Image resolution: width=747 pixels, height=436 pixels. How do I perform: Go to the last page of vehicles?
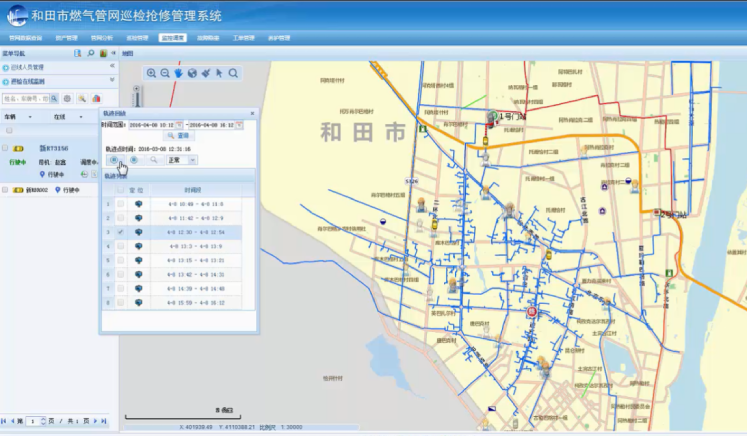[x=103, y=421]
